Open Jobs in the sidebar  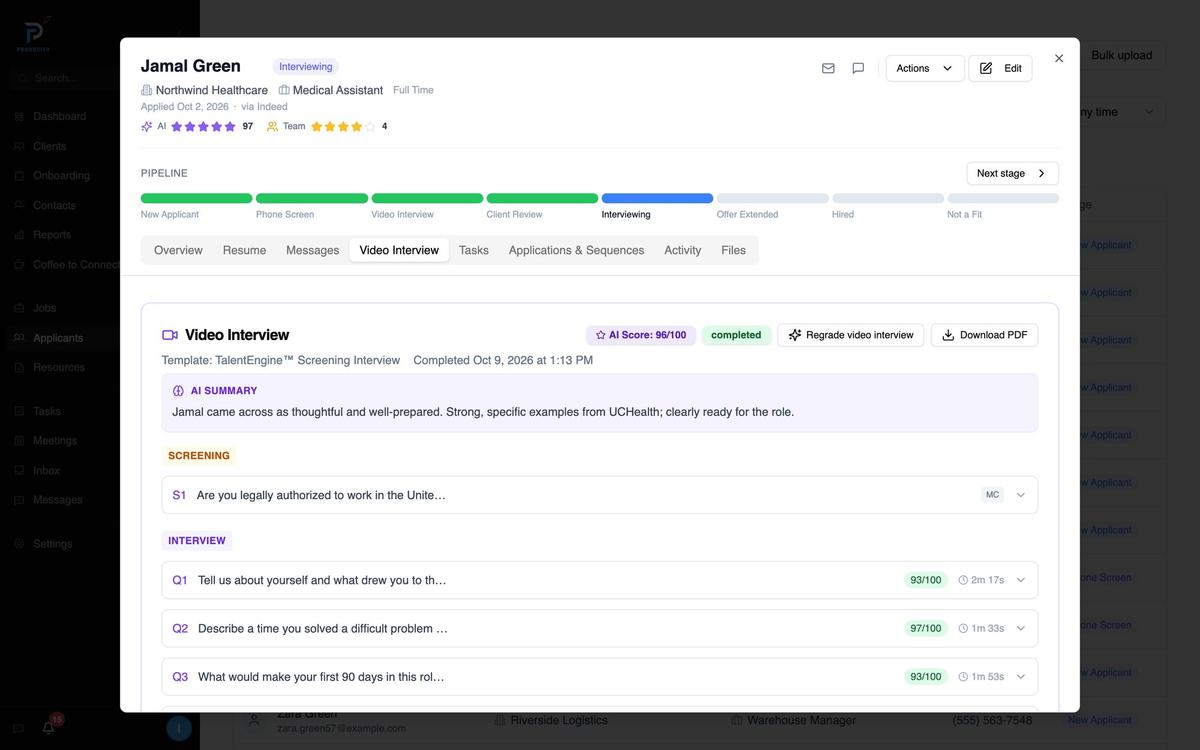[44, 308]
